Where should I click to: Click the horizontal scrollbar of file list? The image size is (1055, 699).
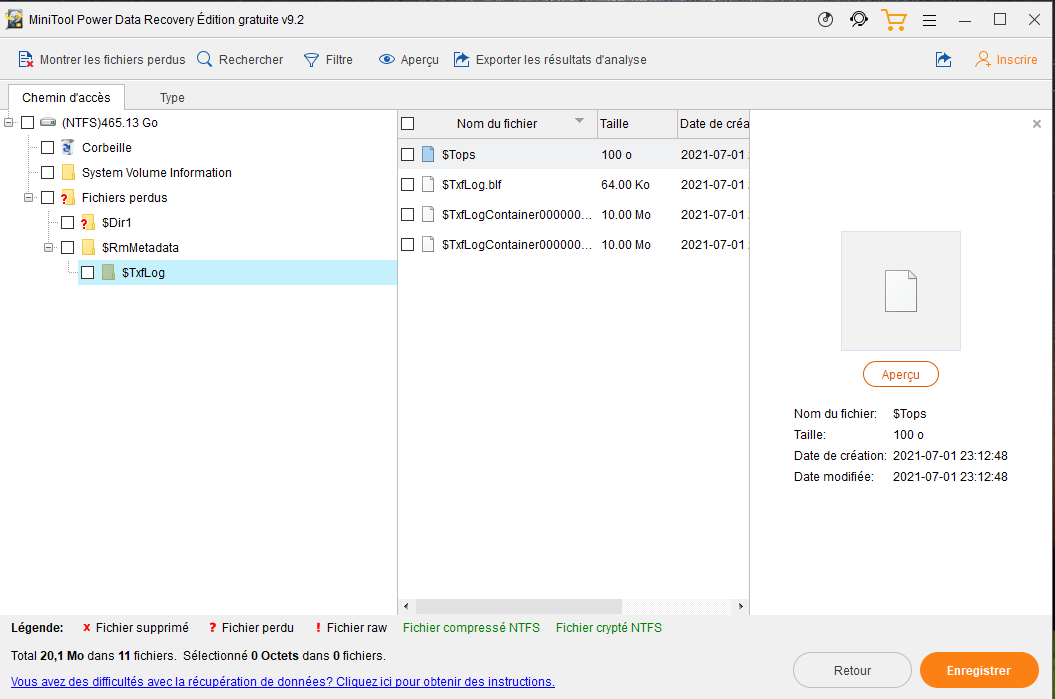[518, 606]
